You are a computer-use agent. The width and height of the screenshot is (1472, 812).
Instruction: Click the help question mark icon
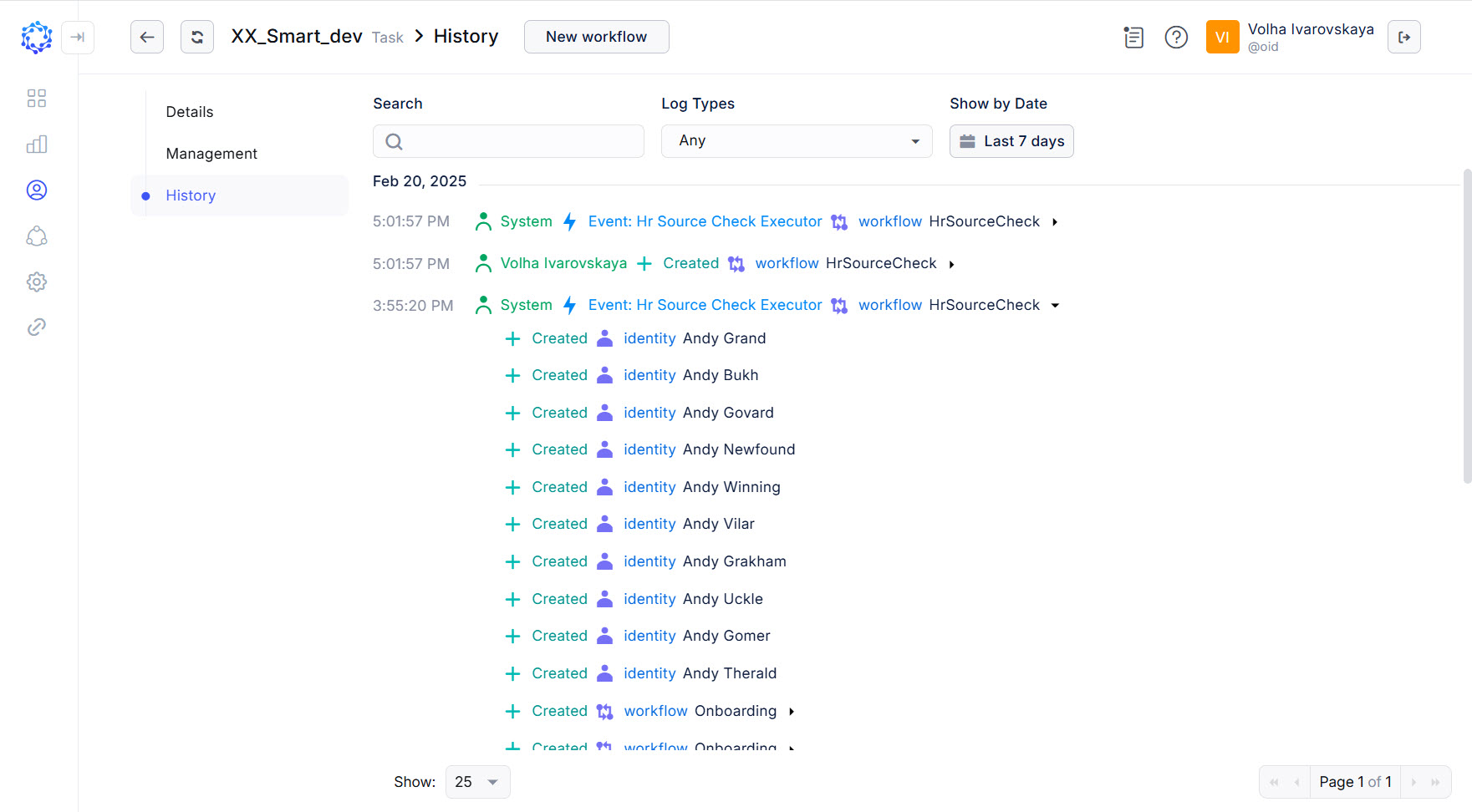click(1176, 37)
